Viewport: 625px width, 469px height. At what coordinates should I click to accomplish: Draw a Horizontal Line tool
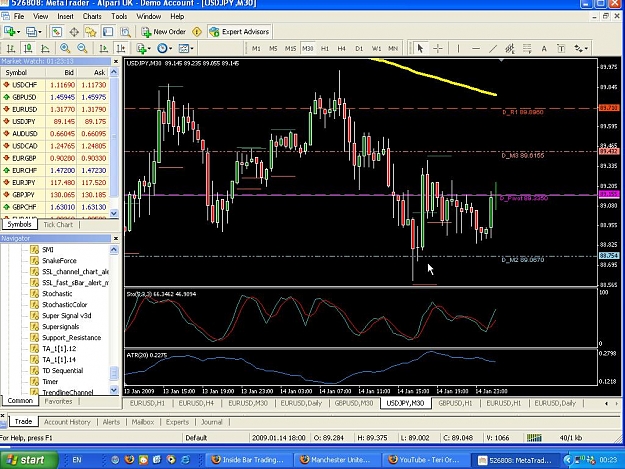(476, 49)
